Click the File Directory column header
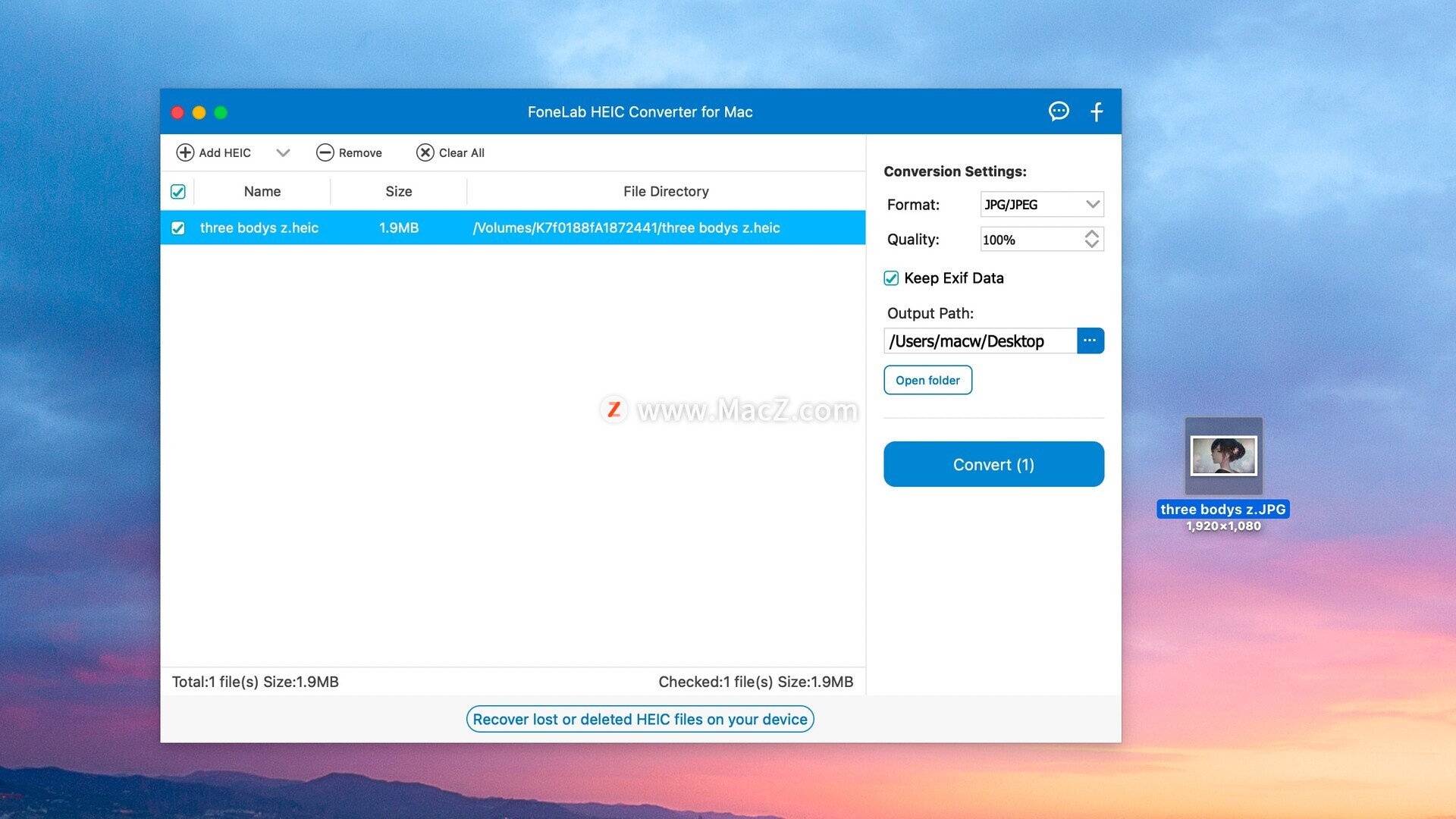 666,192
